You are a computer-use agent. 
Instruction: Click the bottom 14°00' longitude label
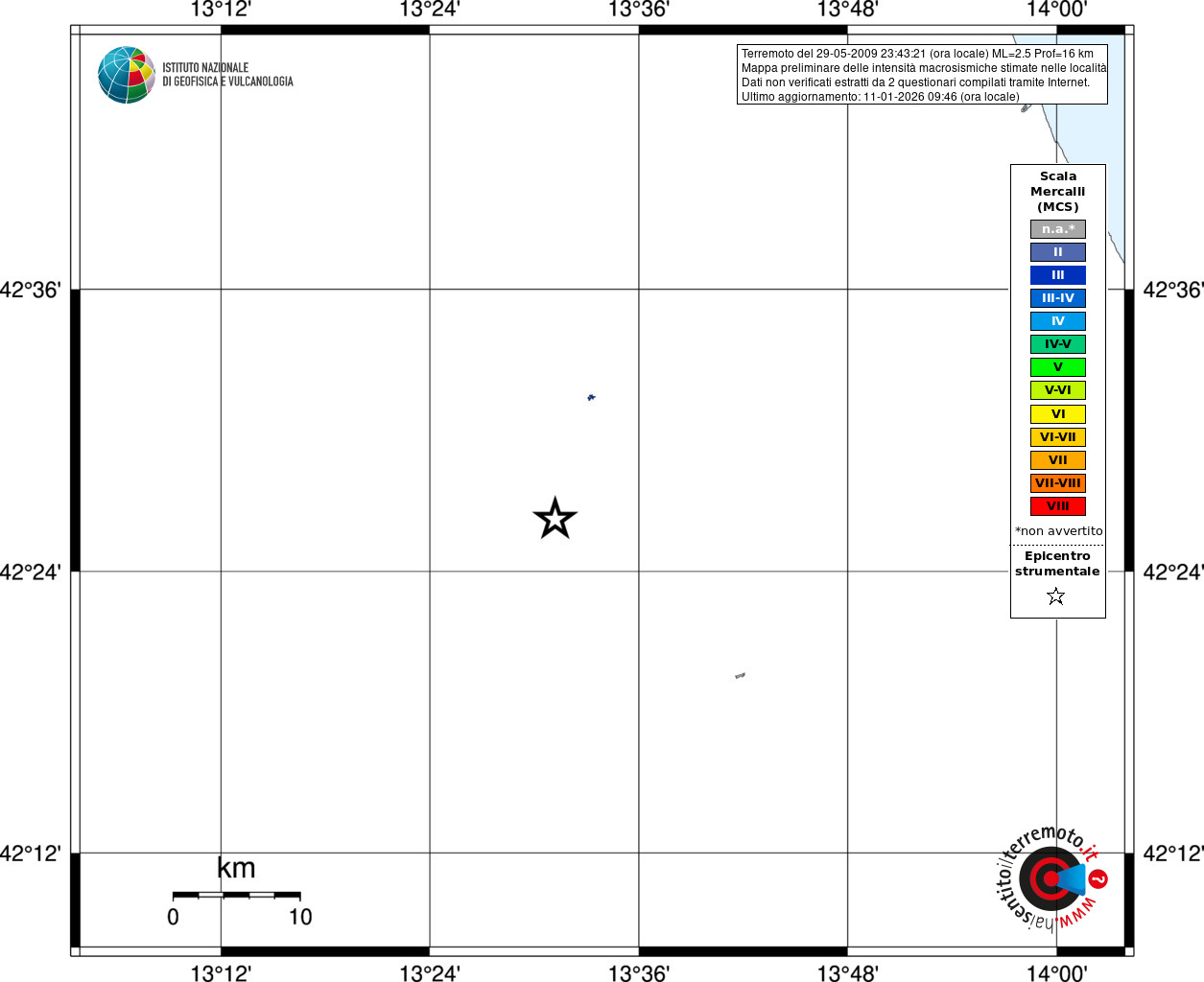(1056, 973)
